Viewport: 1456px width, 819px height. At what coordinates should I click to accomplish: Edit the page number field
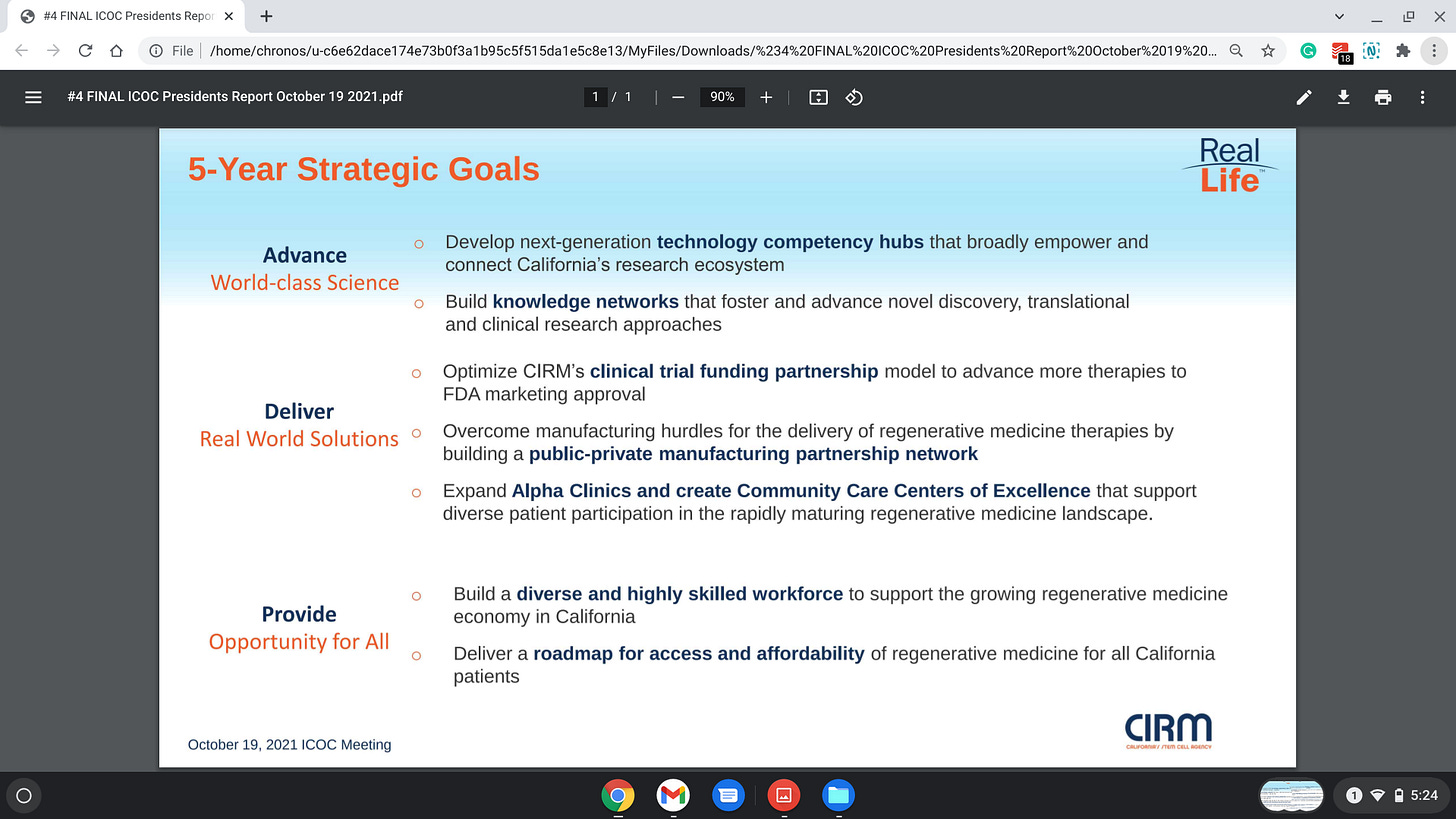tap(595, 97)
